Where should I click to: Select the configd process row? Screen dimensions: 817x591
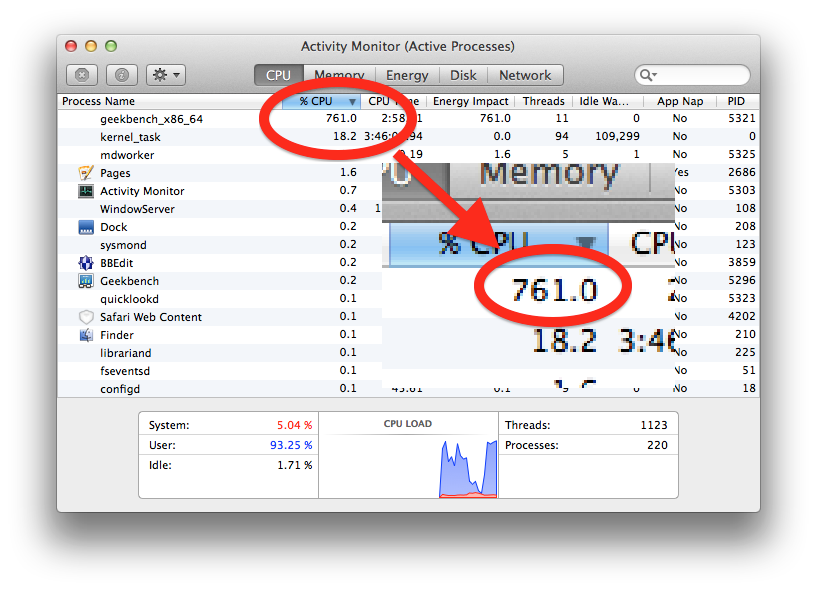point(408,389)
